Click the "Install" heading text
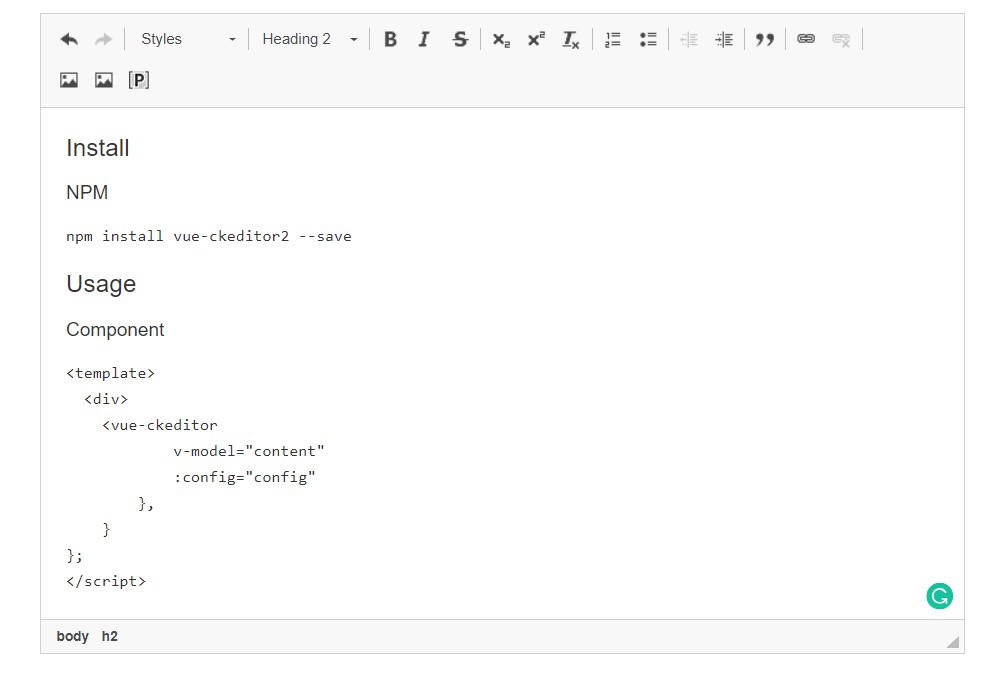 click(x=98, y=148)
